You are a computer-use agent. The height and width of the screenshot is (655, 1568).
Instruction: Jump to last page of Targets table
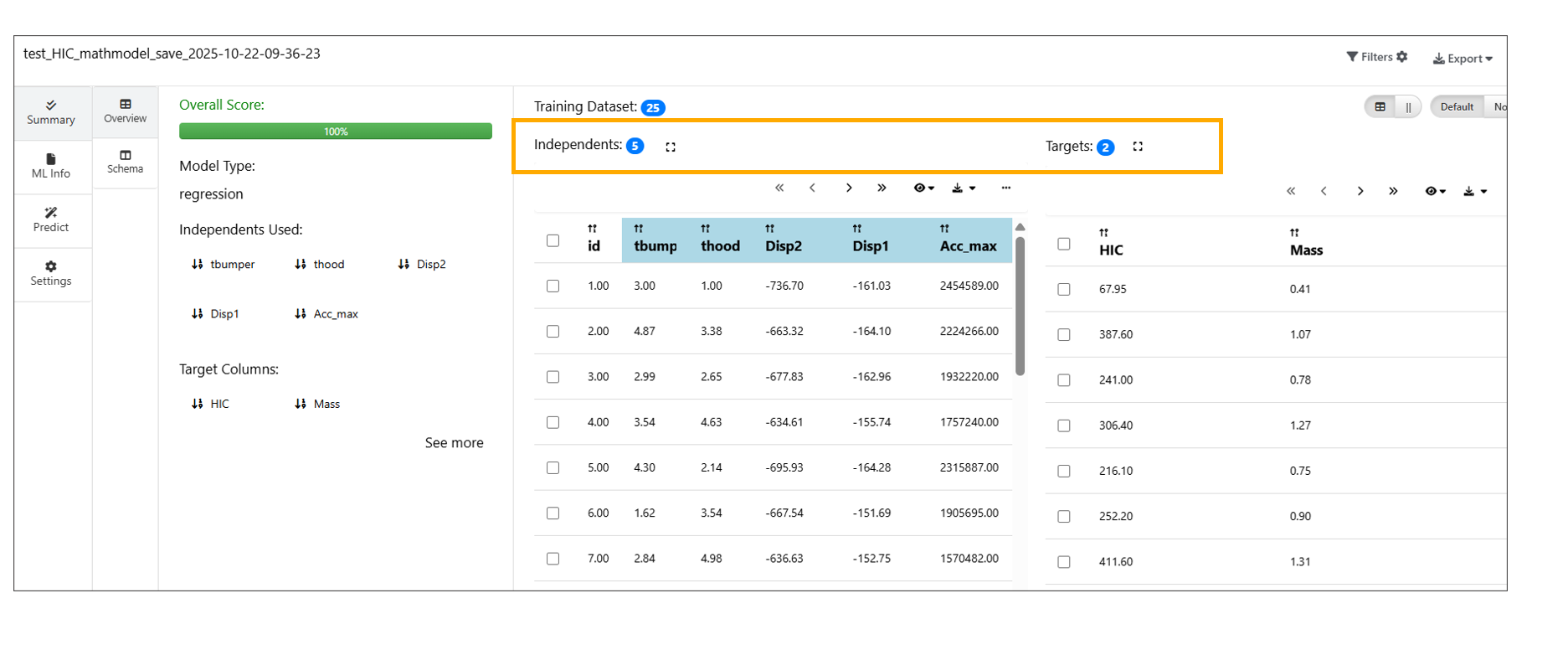1393,191
